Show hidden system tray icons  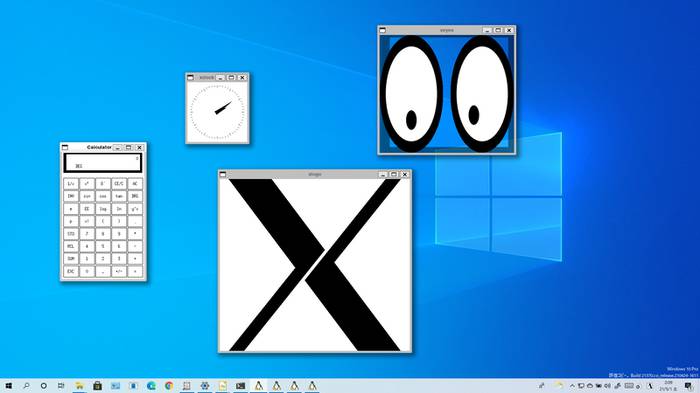[x=572, y=386]
